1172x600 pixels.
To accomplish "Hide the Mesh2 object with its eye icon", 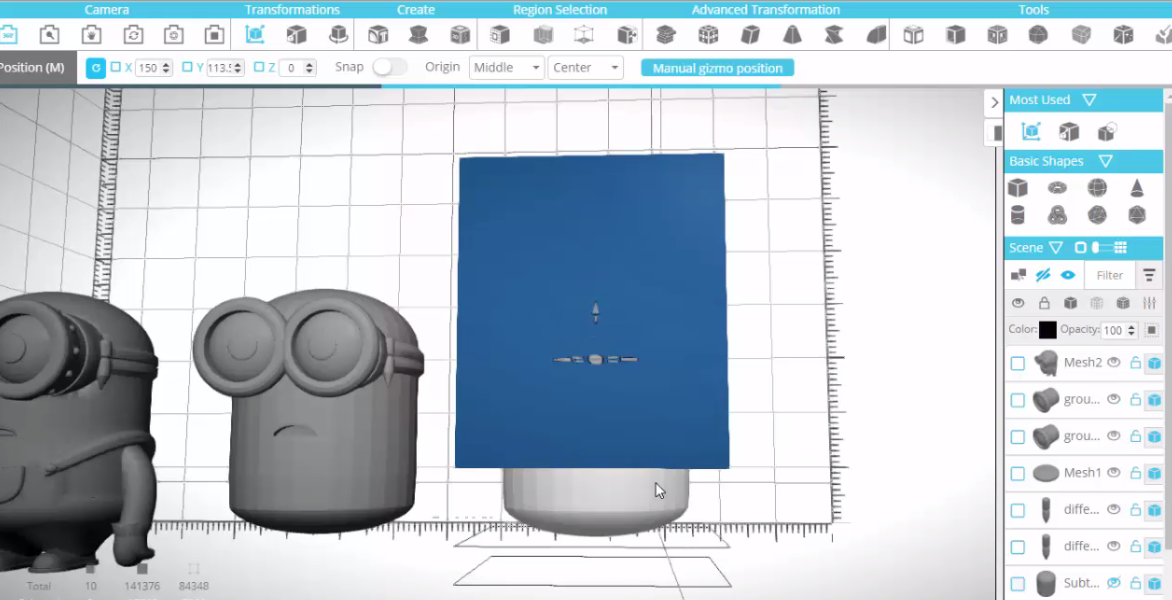I will click(x=1114, y=362).
